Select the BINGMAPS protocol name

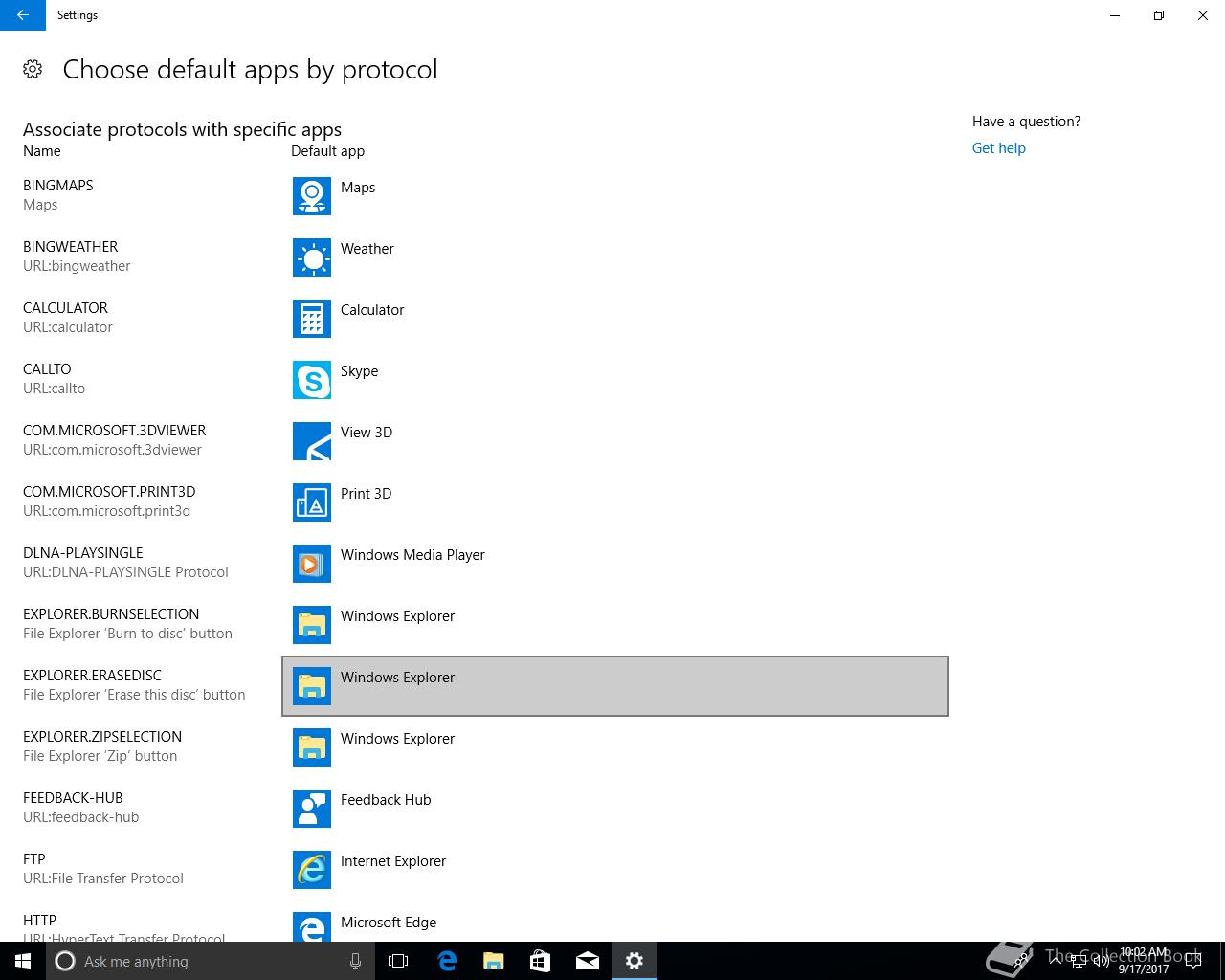58,186
